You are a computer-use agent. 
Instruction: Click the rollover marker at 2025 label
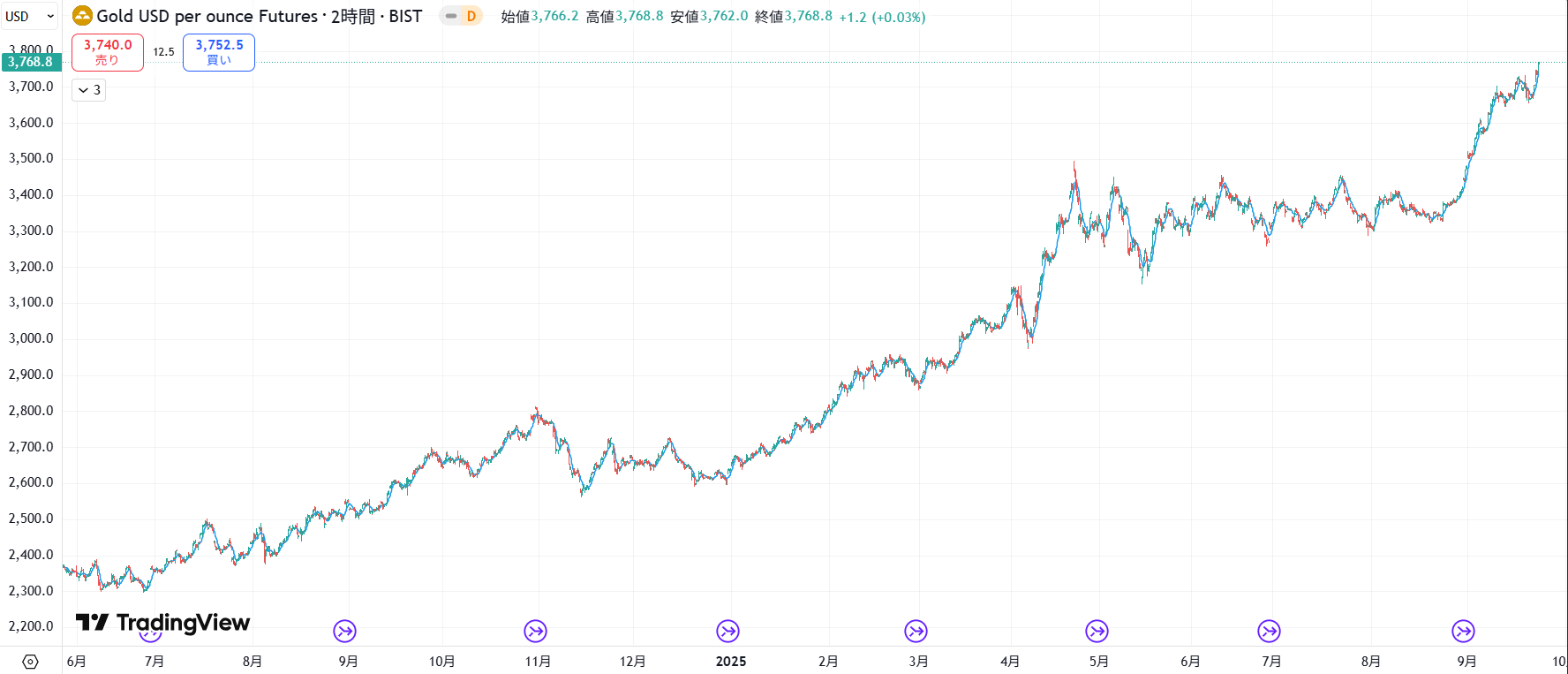tap(727, 631)
